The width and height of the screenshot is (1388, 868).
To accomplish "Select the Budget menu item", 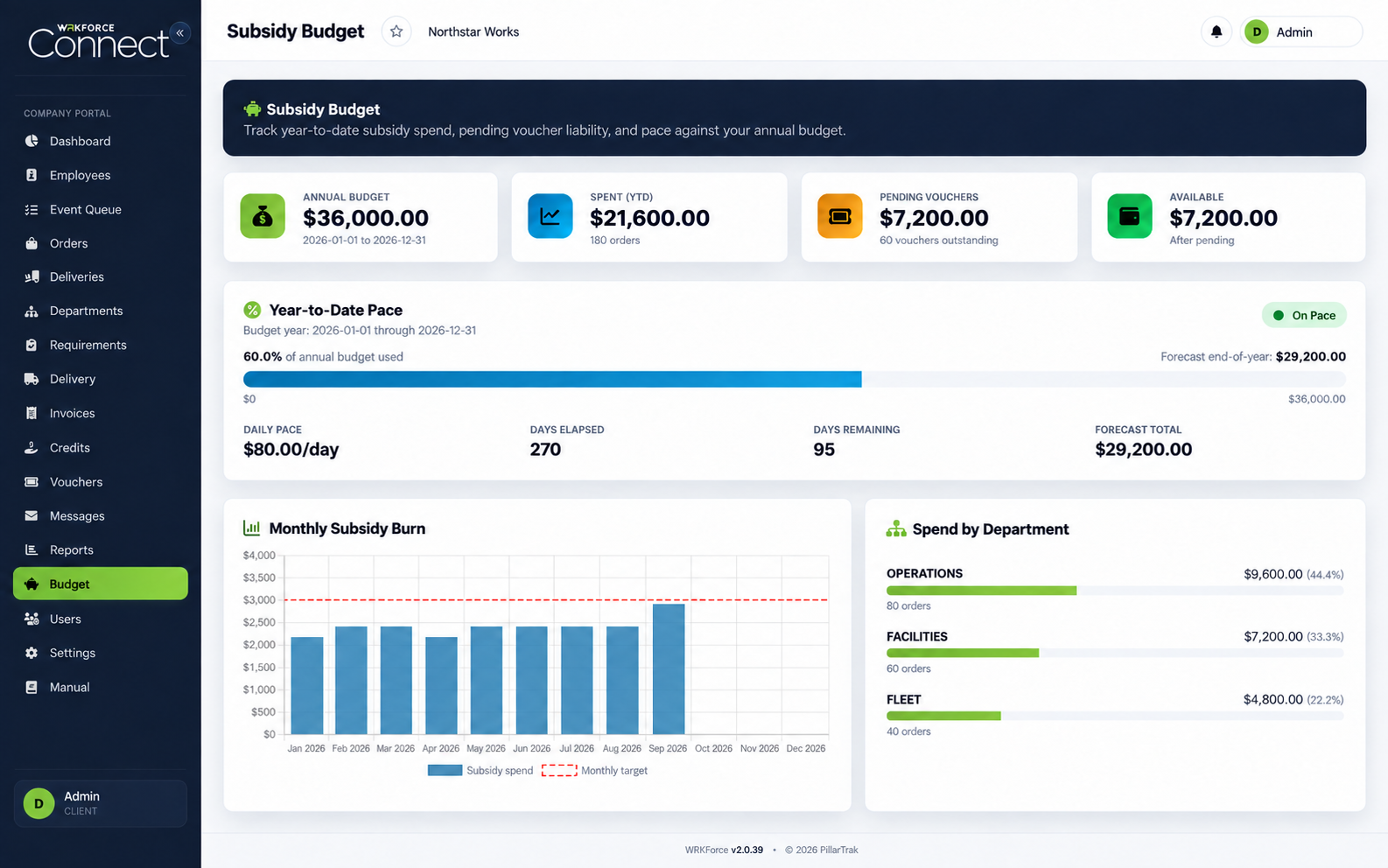I will [x=101, y=584].
